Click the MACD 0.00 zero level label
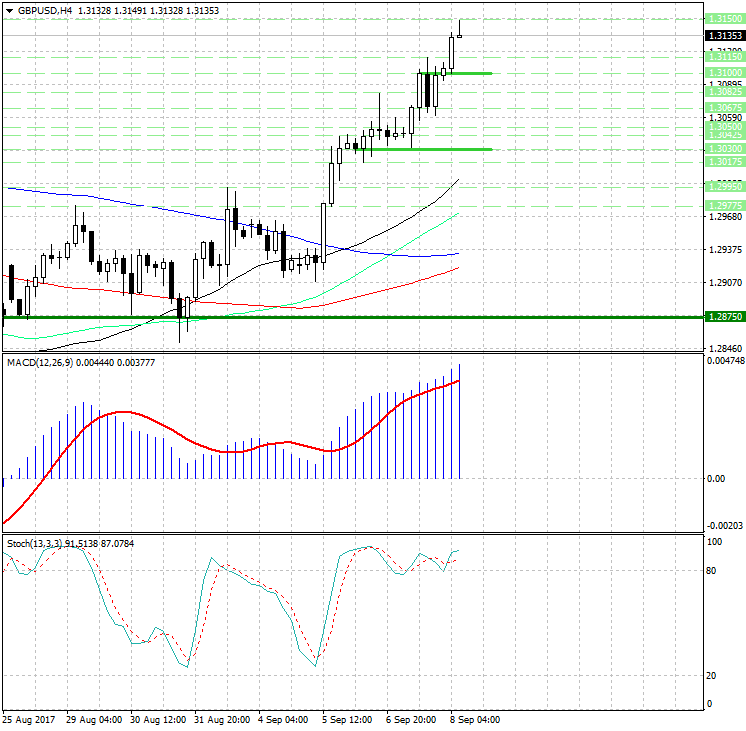This screenshot has height=731, width=746. [716, 479]
